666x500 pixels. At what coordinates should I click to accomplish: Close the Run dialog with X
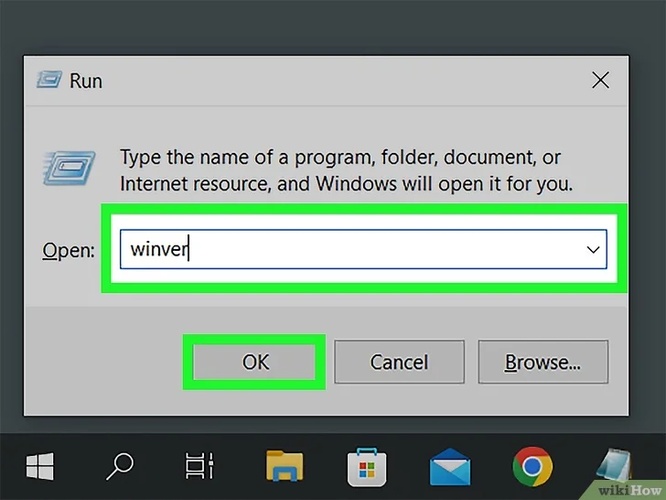pos(601,80)
